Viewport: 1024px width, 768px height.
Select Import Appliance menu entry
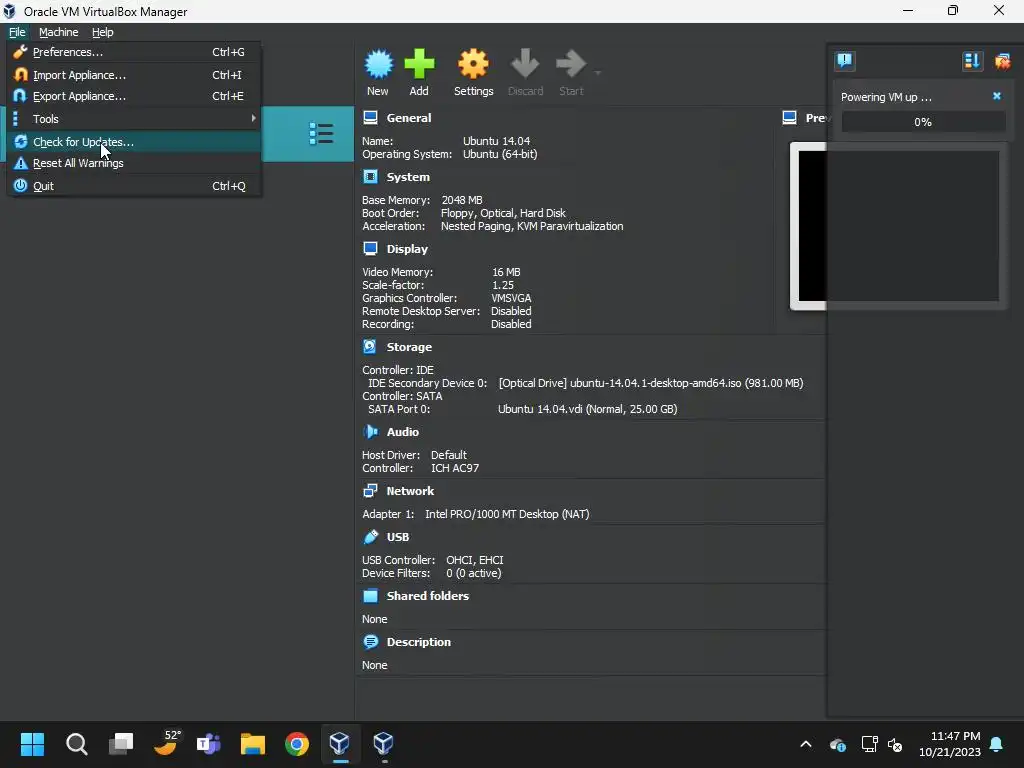coord(134,74)
